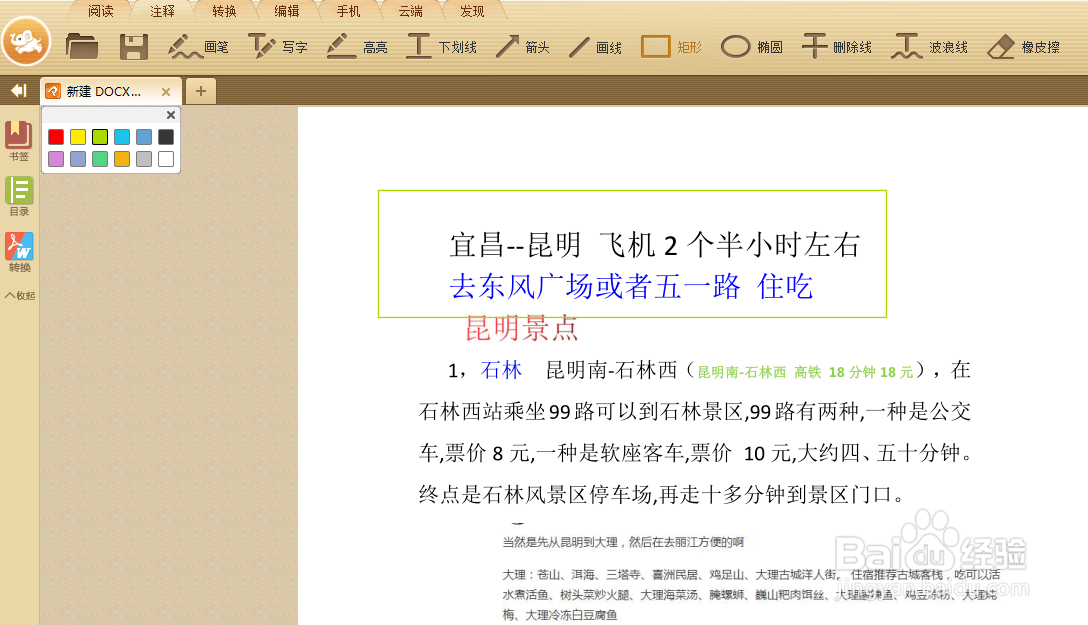This screenshot has width=1088, height=625.
Task: Switch to the 编辑 tab
Action: [x=287, y=11]
